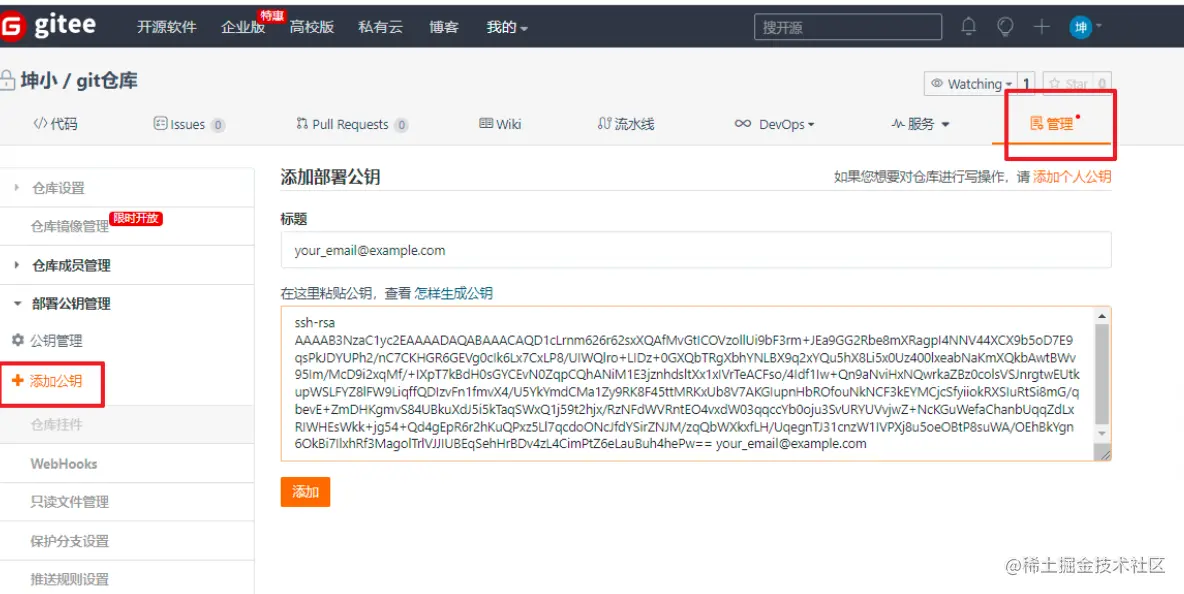
Task: Click the orange 添加 button
Action: coord(305,492)
